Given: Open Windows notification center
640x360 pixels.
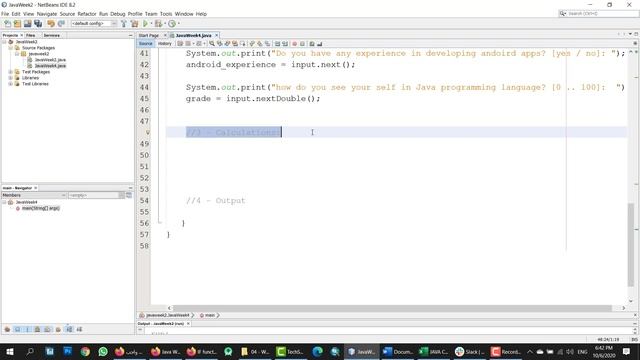Looking at the screenshot, I should pyautogui.click(x=627, y=351).
